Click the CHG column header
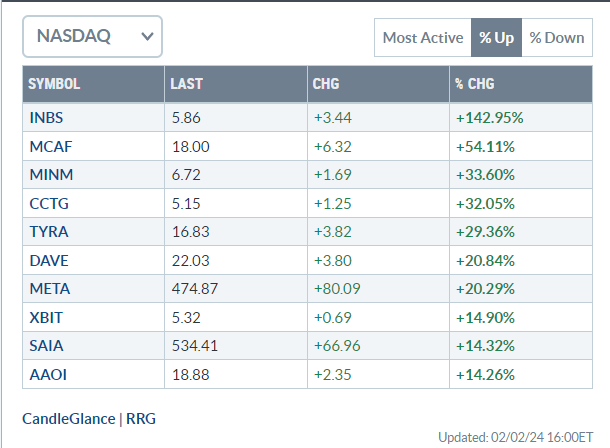610x448 pixels. [x=326, y=84]
